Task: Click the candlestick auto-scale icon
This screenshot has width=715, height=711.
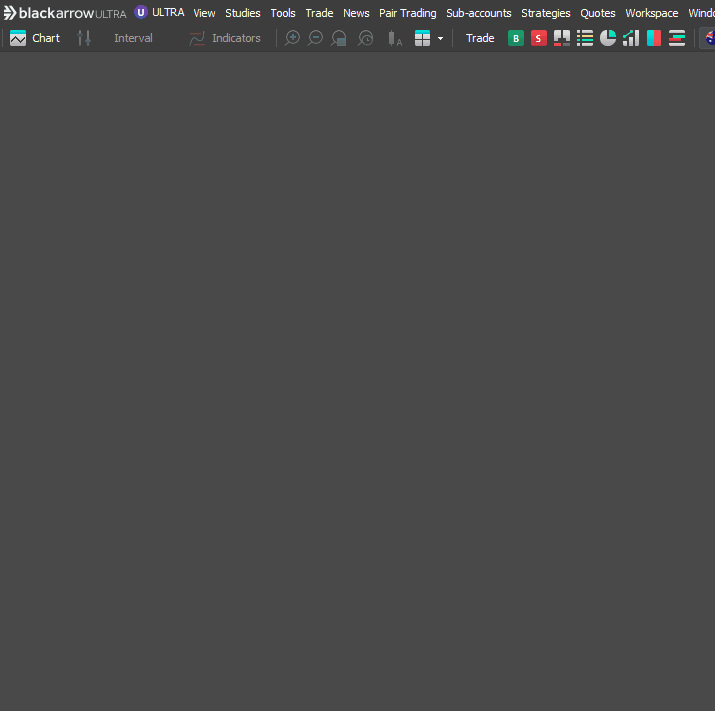Action: (395, 38)
